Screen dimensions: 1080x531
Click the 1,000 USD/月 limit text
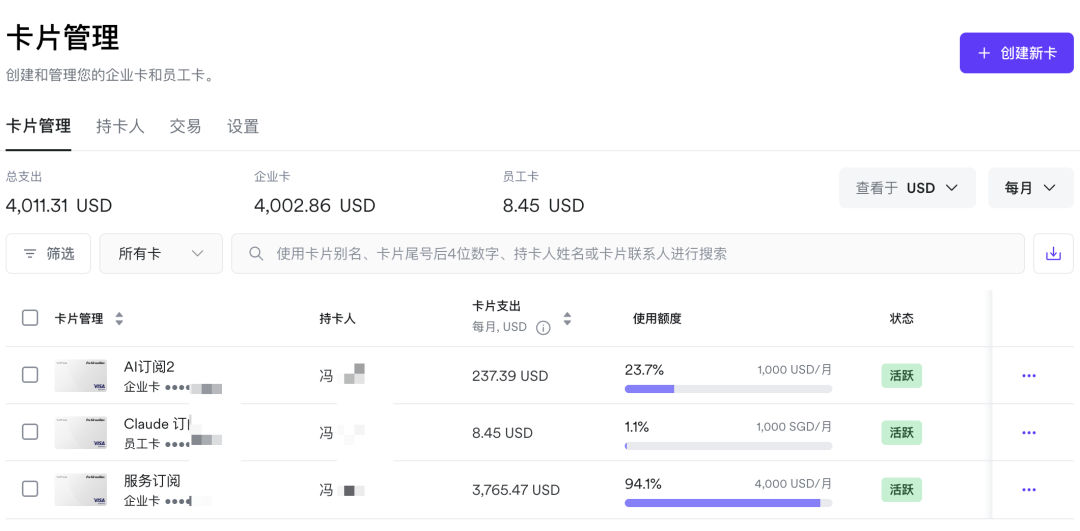pos(794,370)
